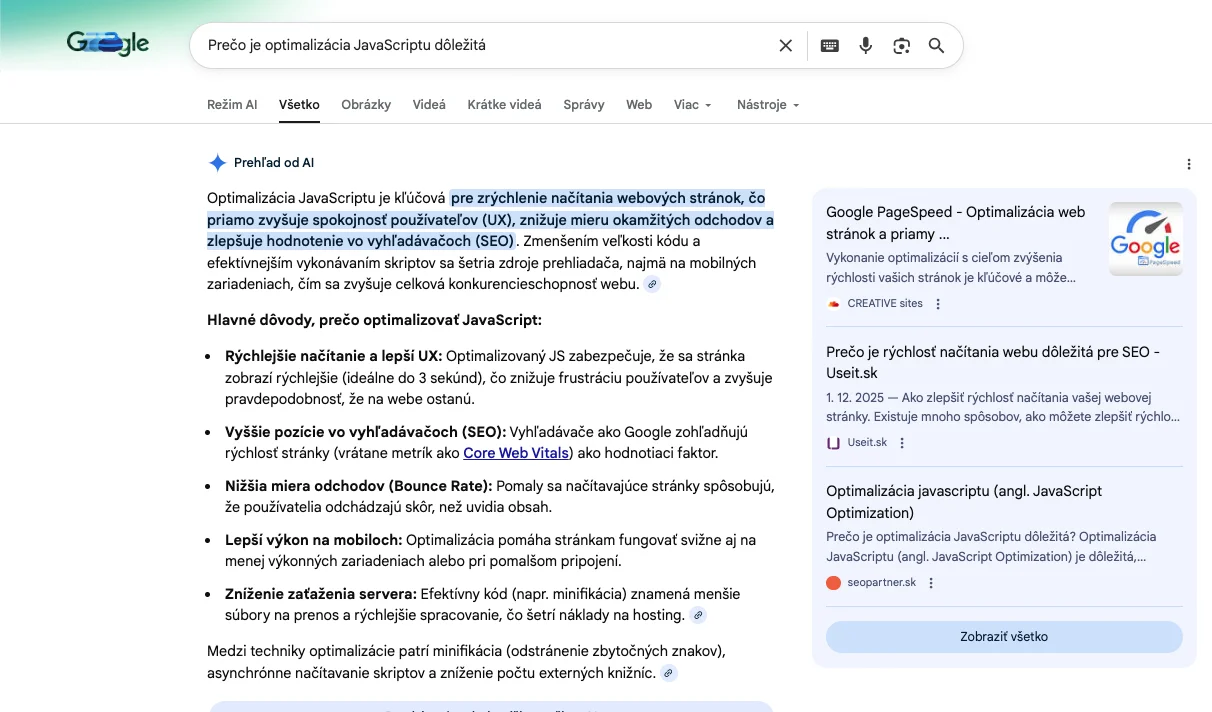Click the magnifying glass search icon

936,45
